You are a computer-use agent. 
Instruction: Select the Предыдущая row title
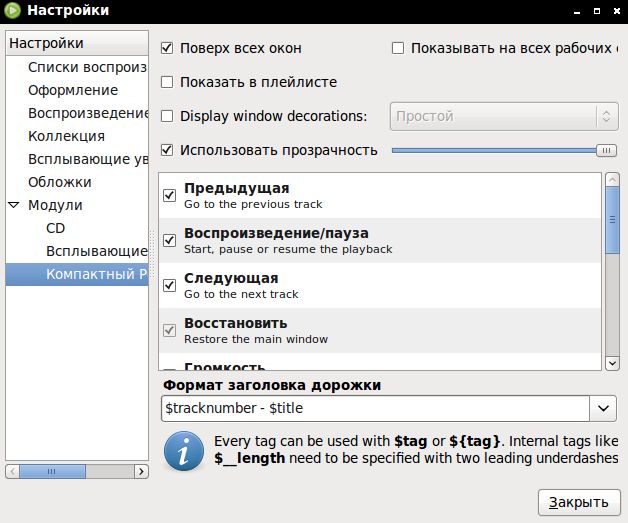236,188
